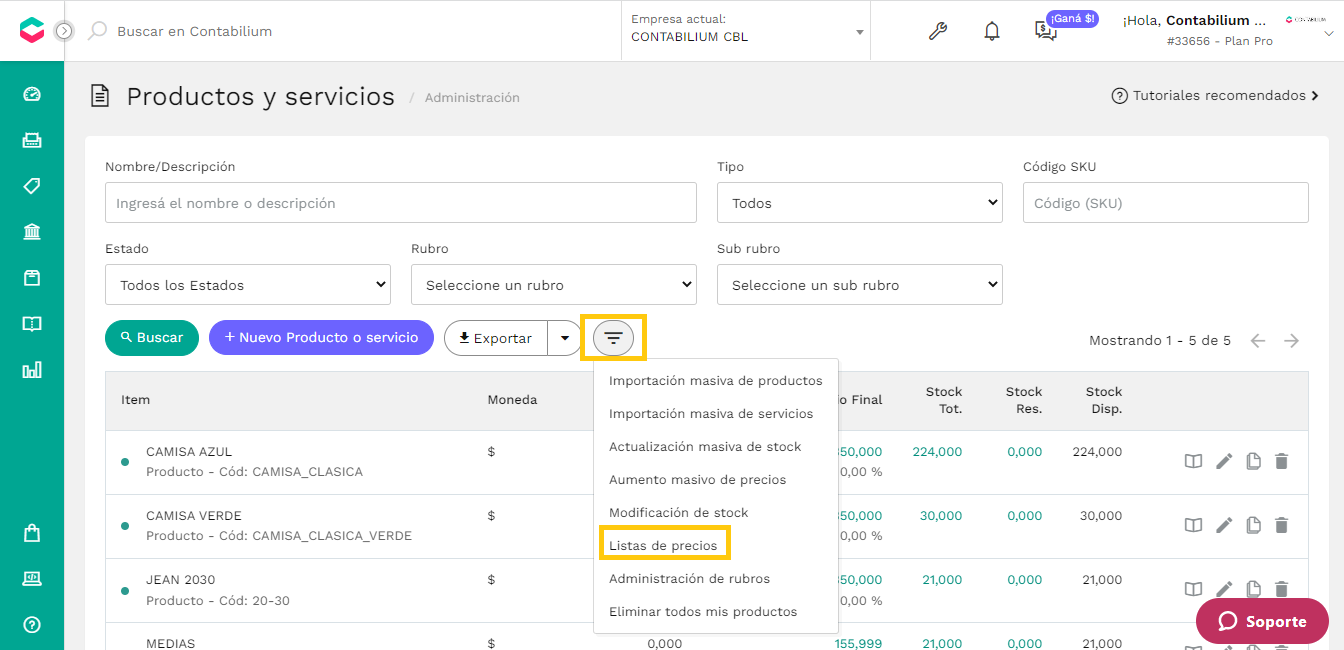The width and height of the screenshot is (1344, 650).
Task: Click the Buscar en Contabilium search field
Action: 194,31
